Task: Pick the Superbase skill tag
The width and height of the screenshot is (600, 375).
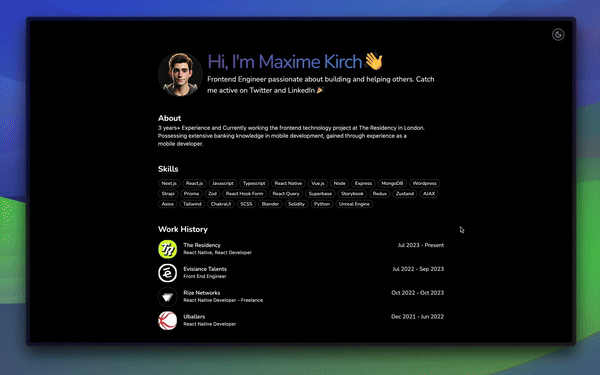Action: tap(320, 194)
